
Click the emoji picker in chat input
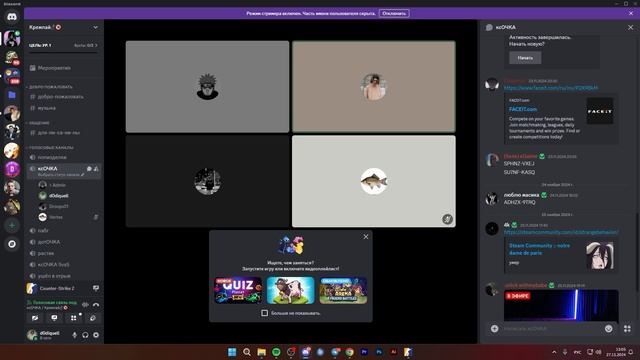coord(609,329)
